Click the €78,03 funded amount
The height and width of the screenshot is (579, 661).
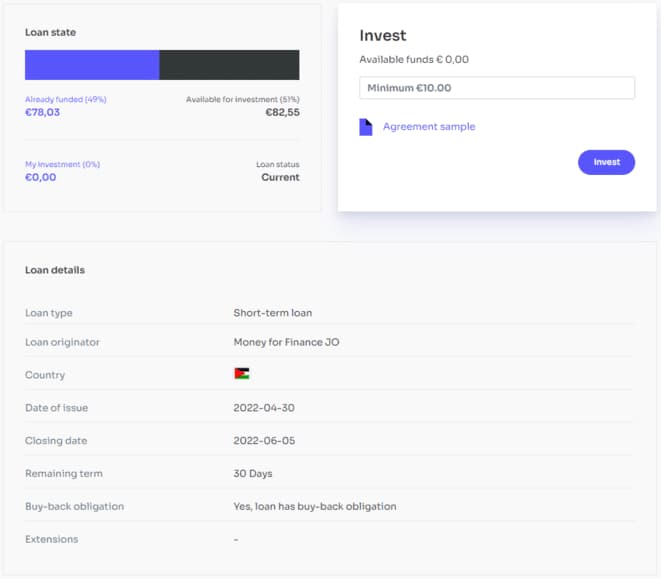pyautogui.click(x=43, y=112)
